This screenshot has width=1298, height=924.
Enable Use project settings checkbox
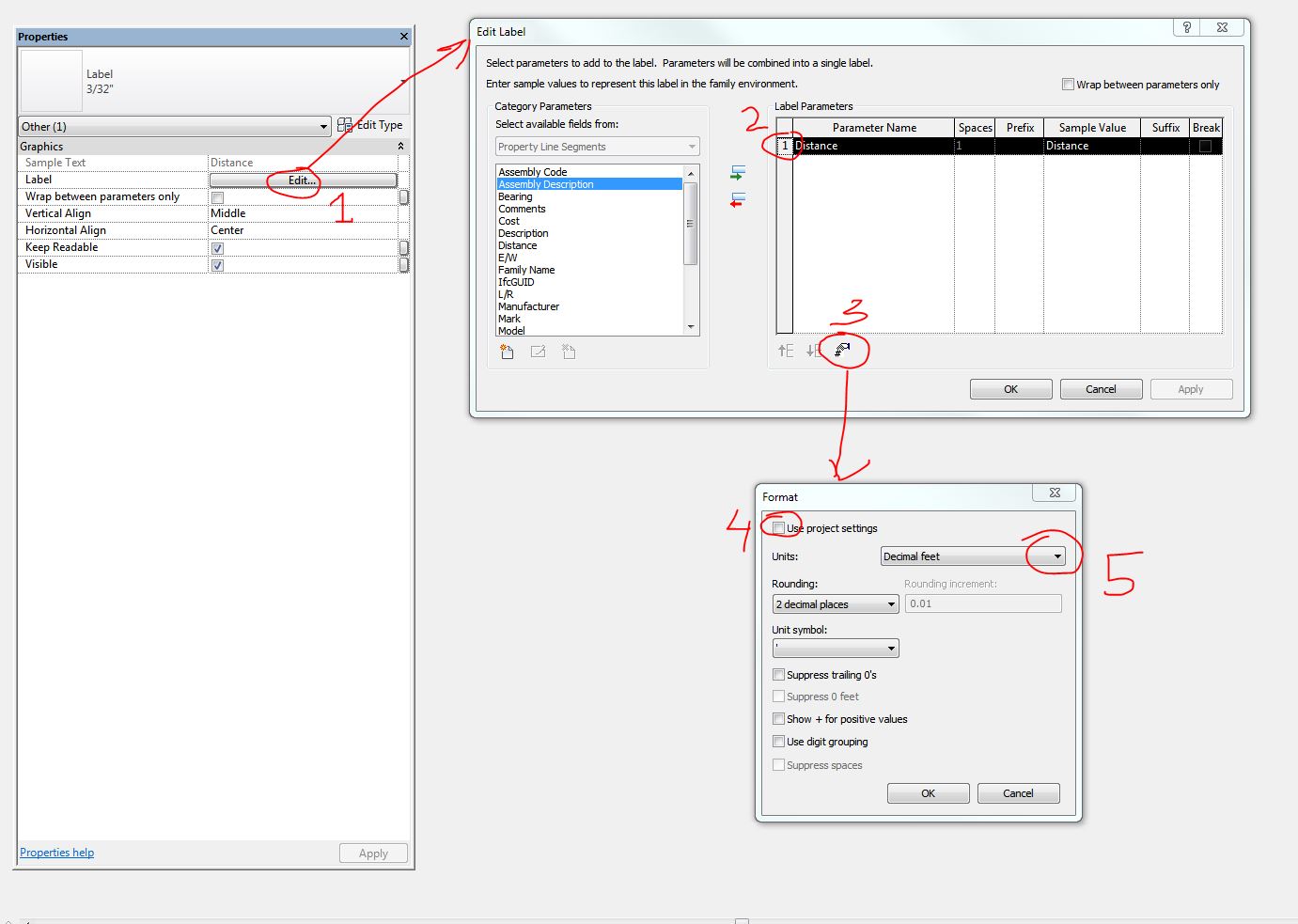click(x=778, y=528)
